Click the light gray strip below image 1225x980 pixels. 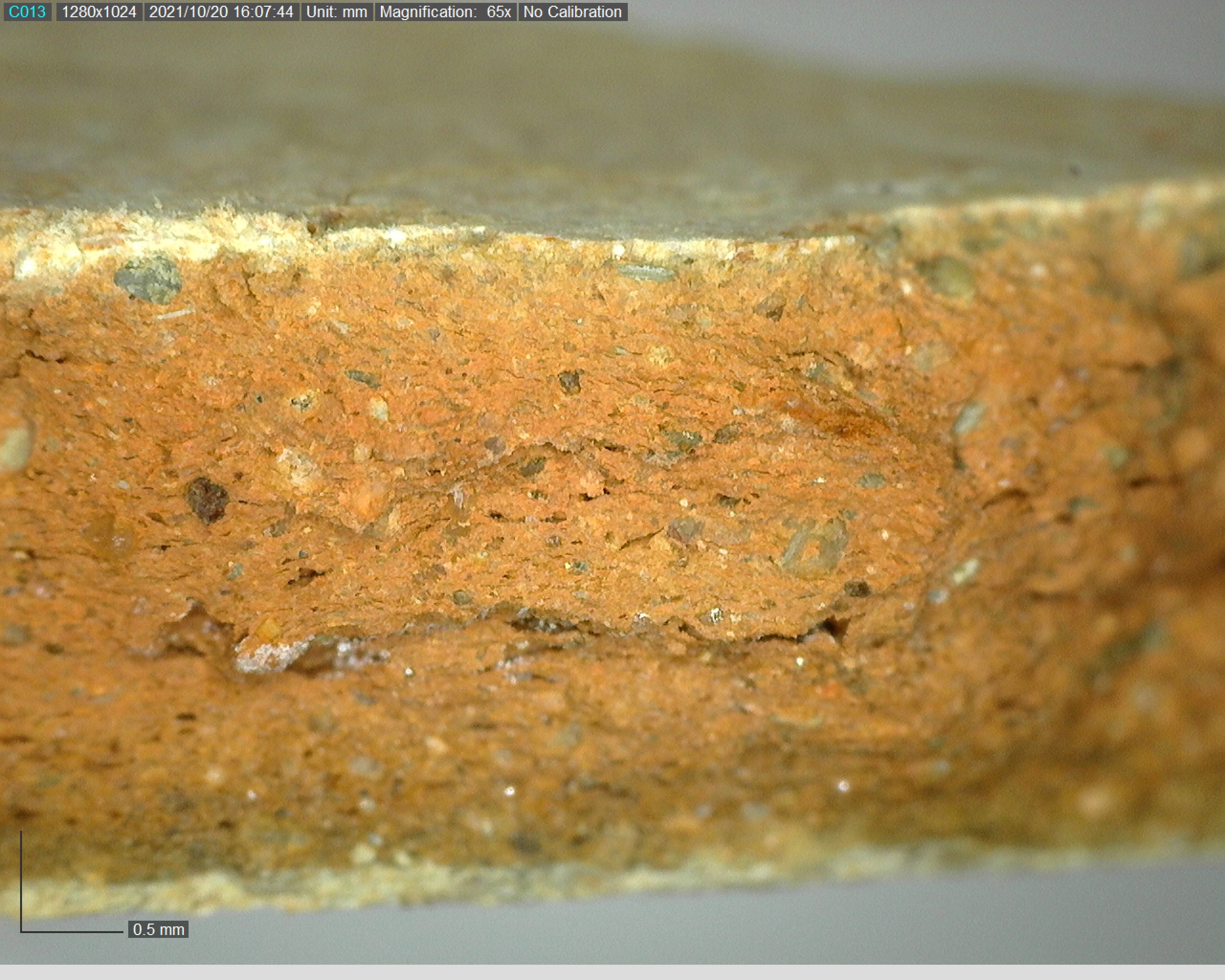tap(612, 972)
